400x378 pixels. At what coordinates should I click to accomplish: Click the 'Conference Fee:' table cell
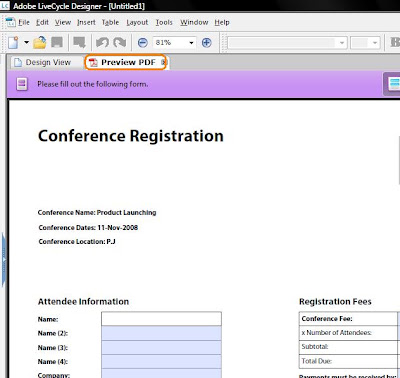click(x=348, y=319)
